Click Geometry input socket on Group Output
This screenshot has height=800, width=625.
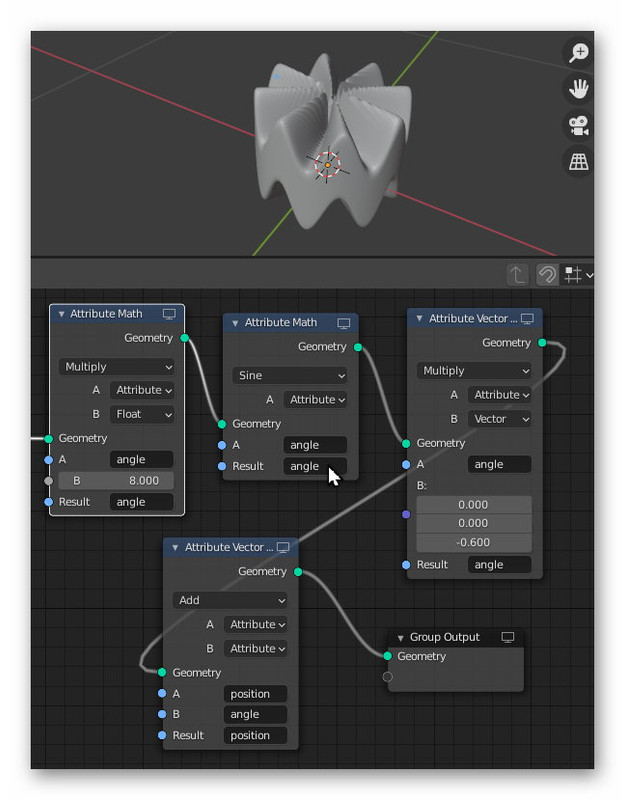click(388, 656)
